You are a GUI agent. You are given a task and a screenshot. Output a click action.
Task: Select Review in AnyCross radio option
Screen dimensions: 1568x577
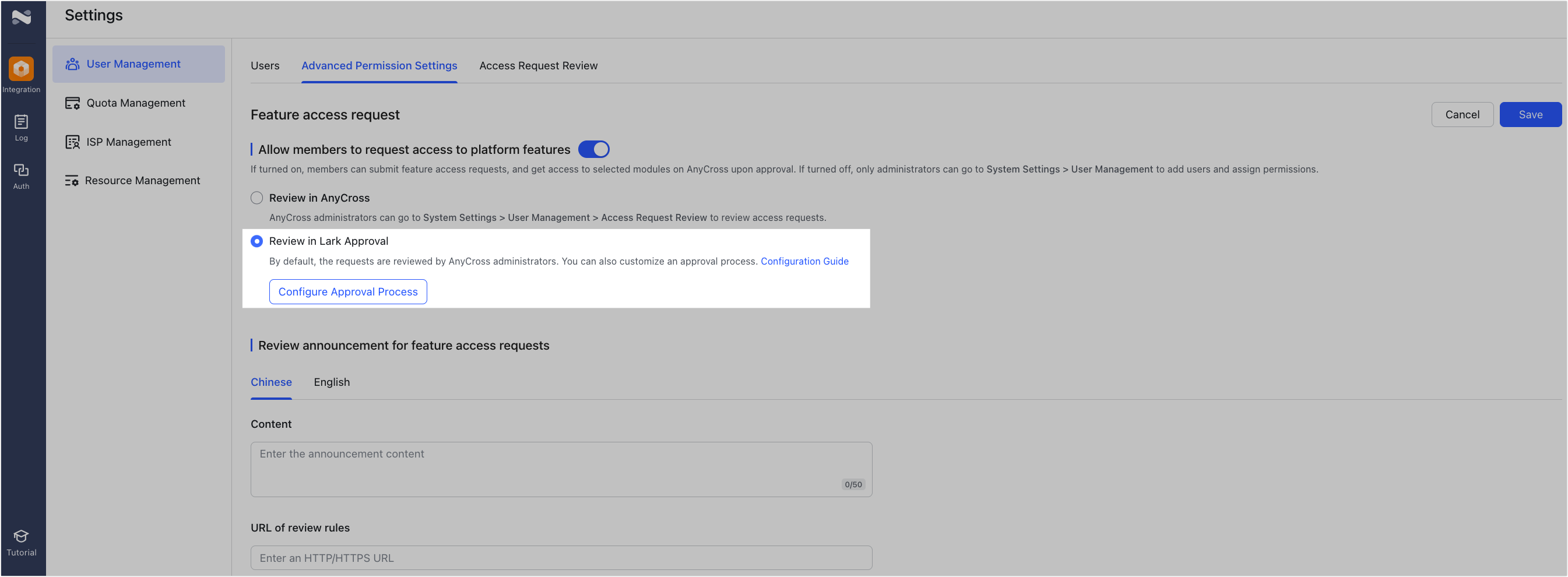point(257,198)
